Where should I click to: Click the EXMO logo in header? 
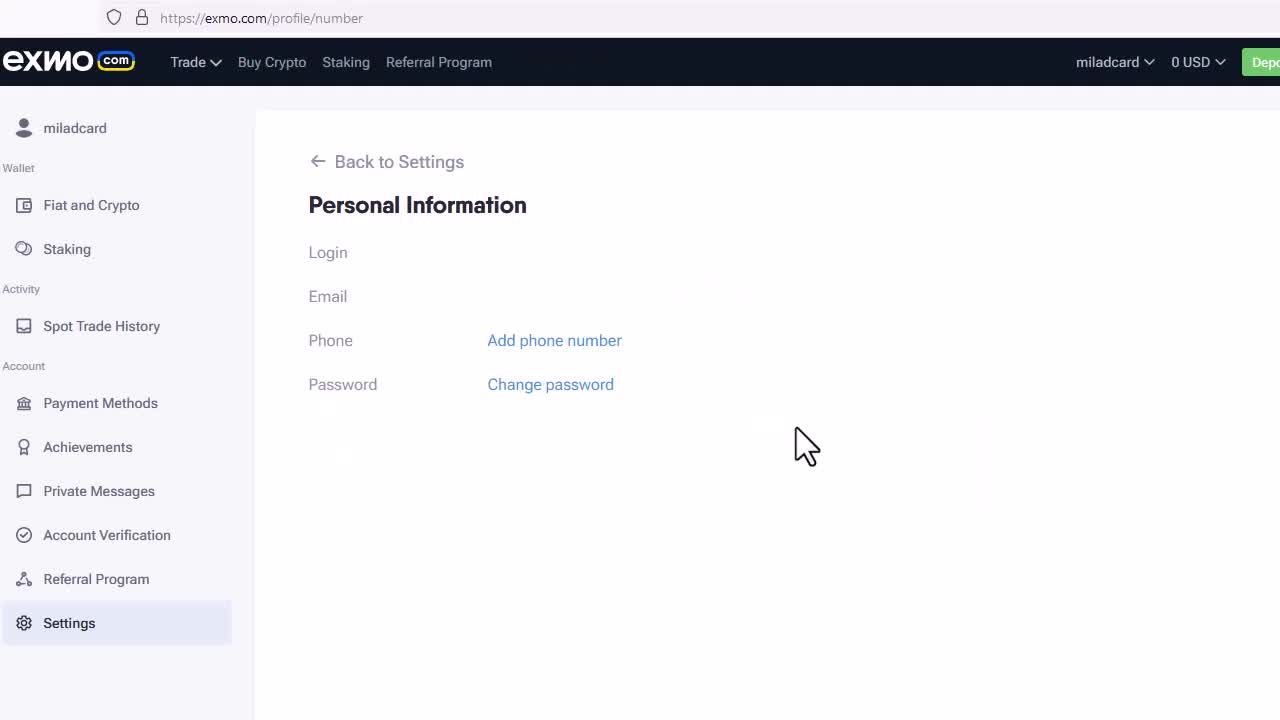coord(68,62)
